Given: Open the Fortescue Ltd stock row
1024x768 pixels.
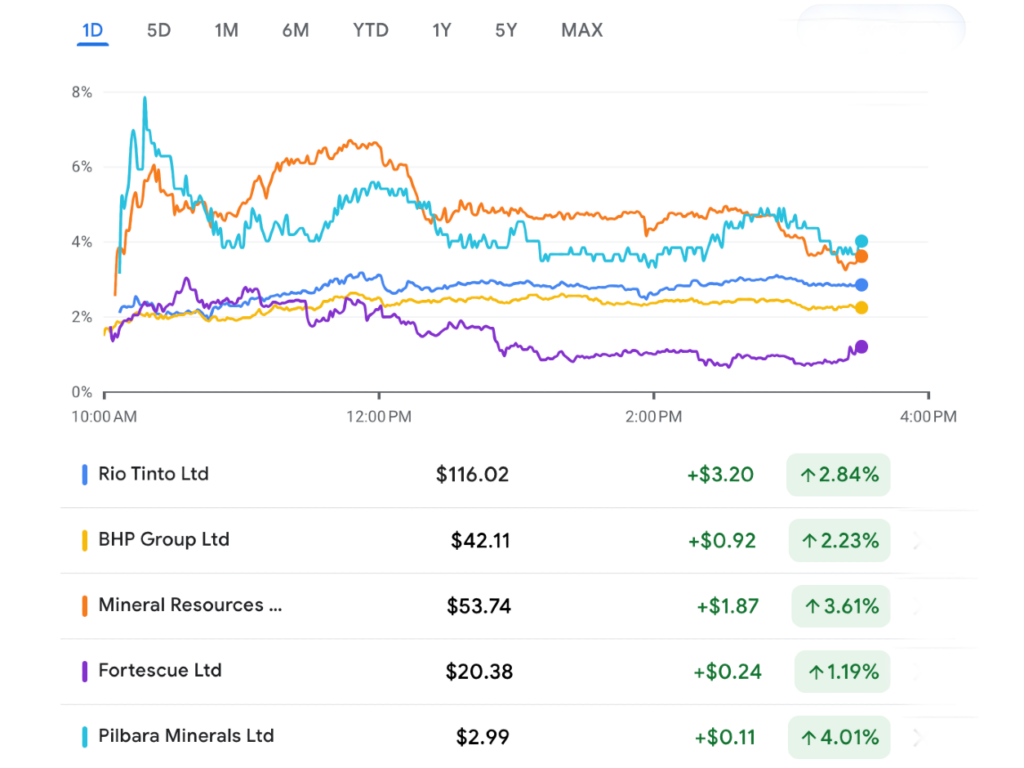Looking at the screenshot, I should pyautogui.click(x=486, y=671).
